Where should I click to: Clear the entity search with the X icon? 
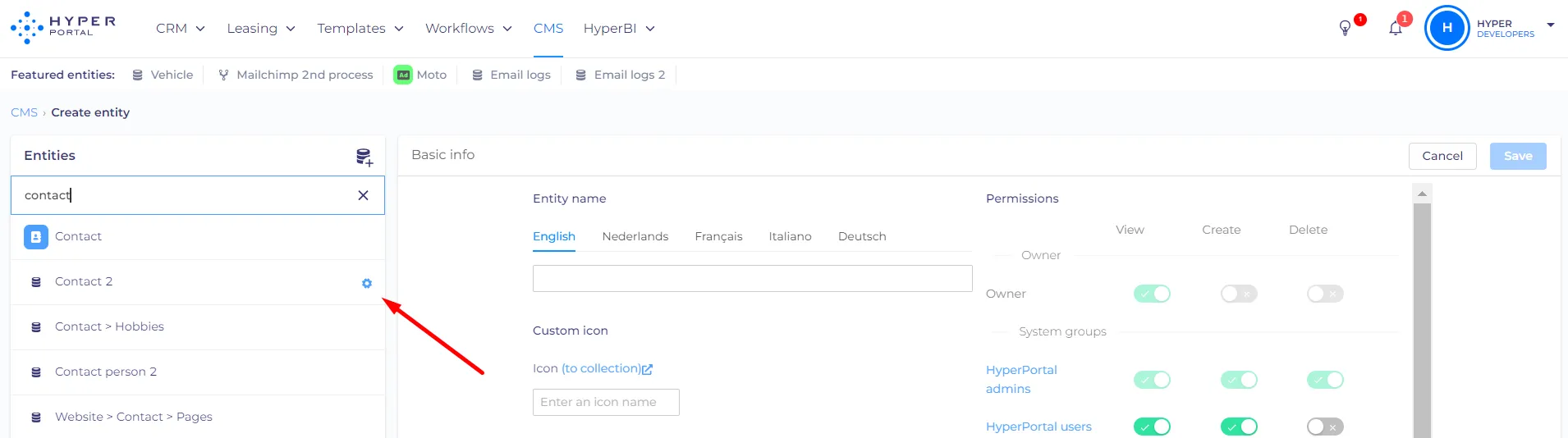363,195
